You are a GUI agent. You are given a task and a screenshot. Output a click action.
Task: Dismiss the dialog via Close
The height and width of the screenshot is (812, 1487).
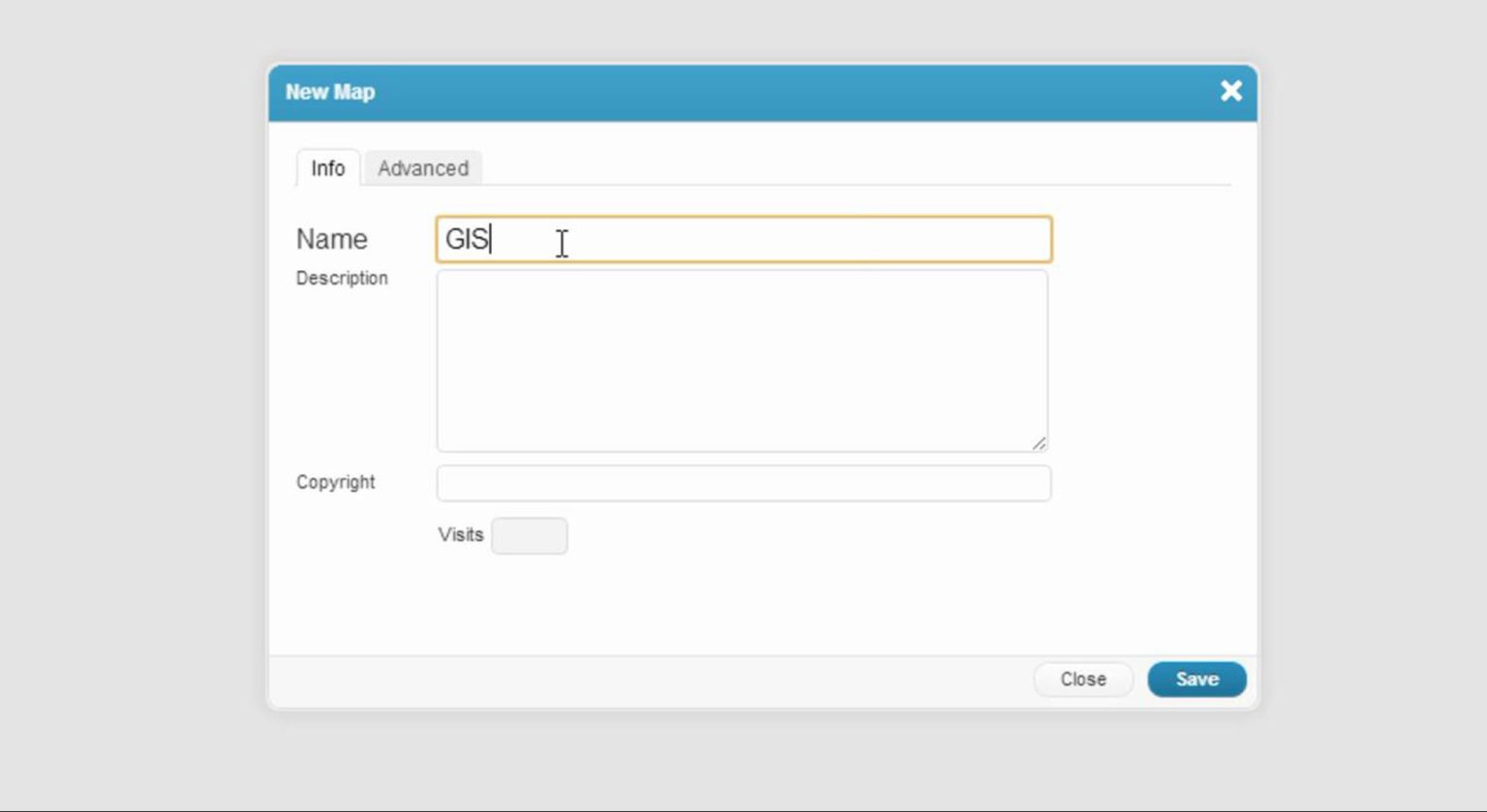(x=1082, y=678)
